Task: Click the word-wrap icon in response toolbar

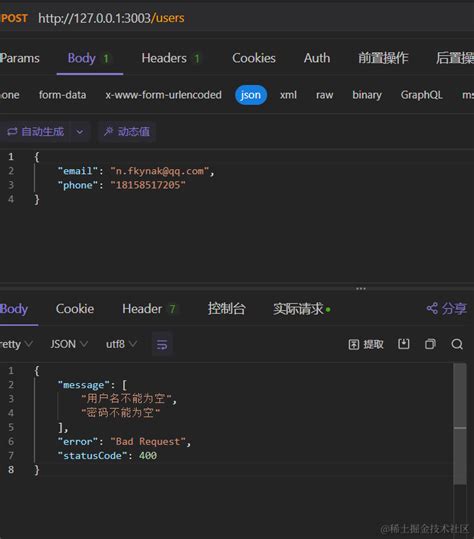Action: 162,344
